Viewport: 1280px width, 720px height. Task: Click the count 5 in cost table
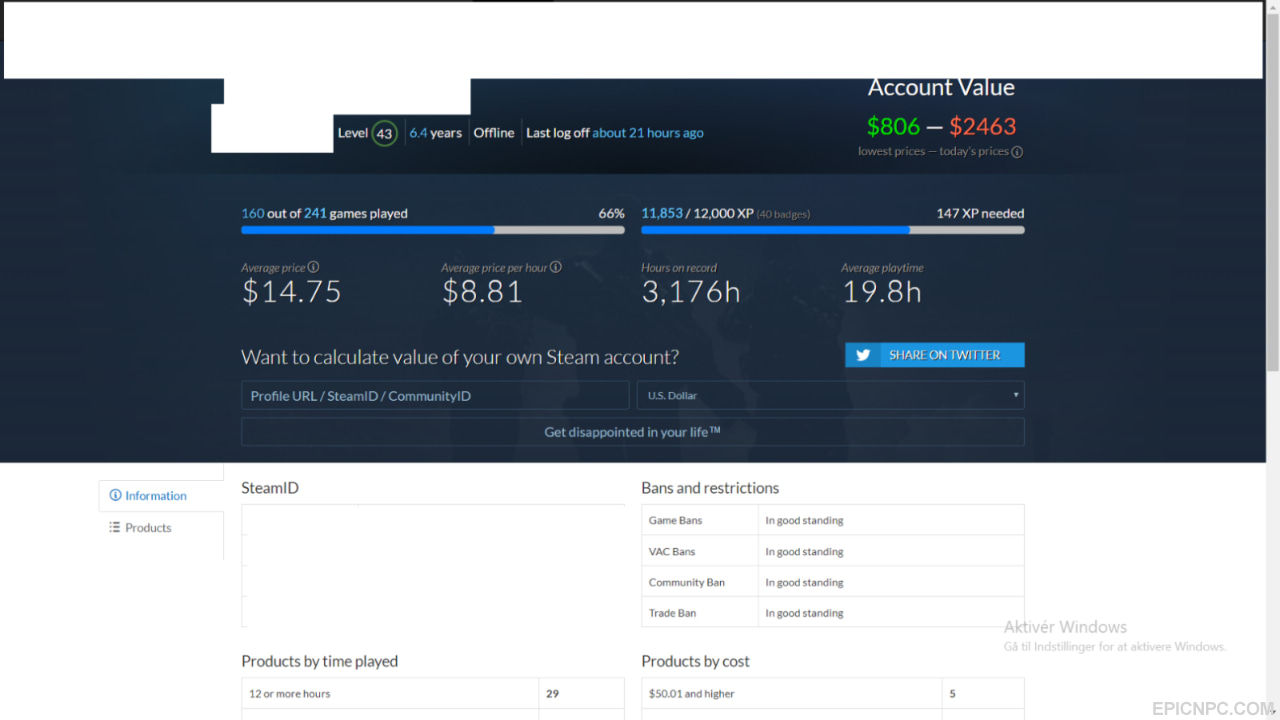[x=952, y=693]
